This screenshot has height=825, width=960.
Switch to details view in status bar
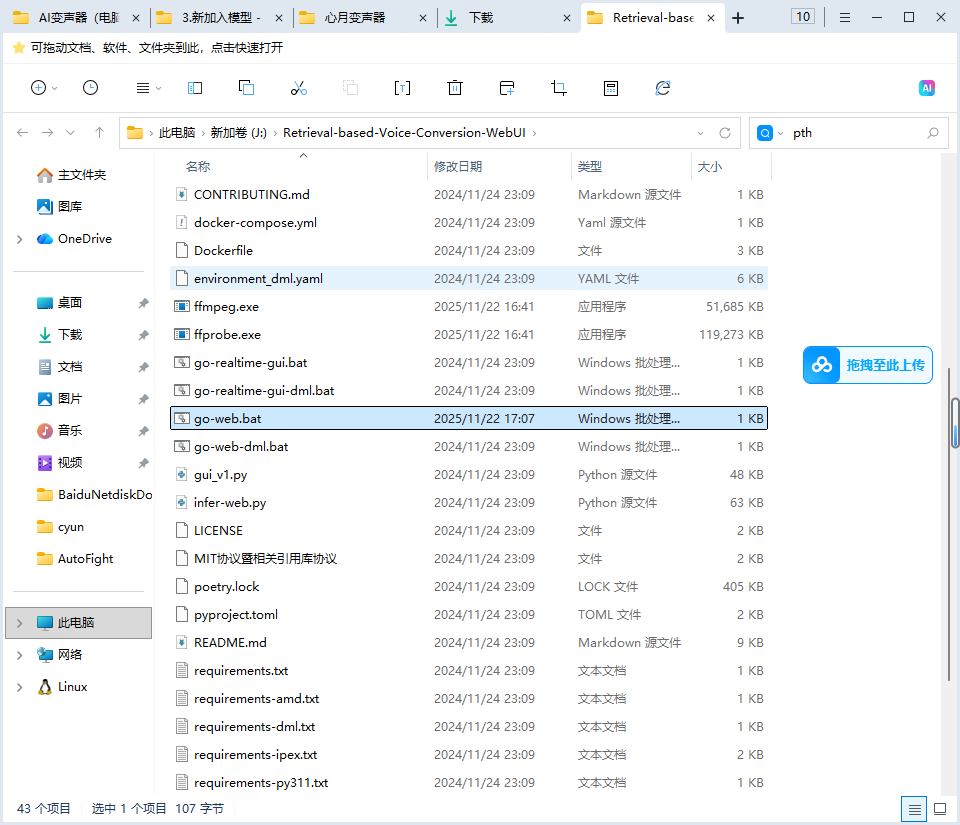(x=914, y=810)
